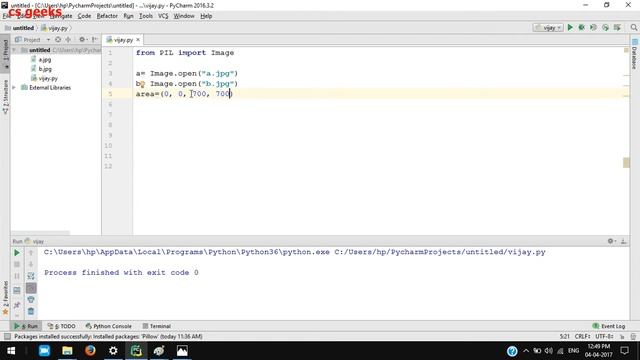Open the Event Log
This screenshot has width=640, height=360.
[609, 326]
